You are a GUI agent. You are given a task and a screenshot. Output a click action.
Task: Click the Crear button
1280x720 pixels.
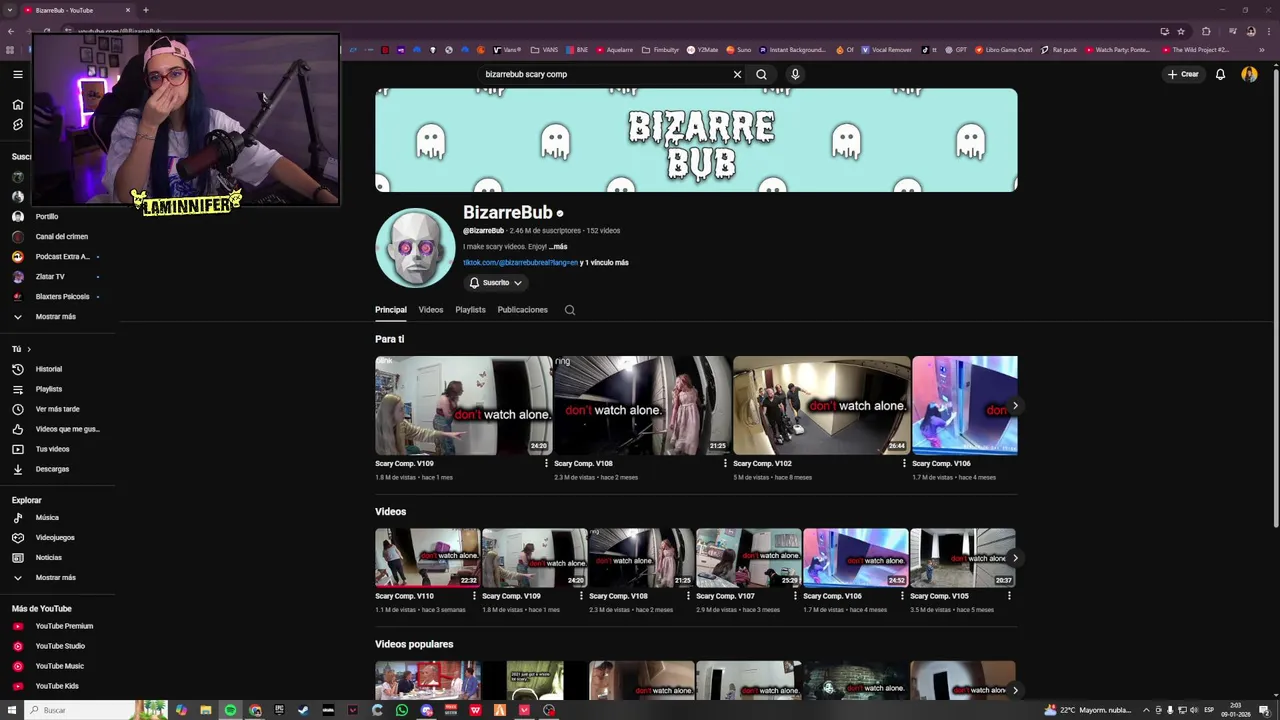[x=1183, y=74]
